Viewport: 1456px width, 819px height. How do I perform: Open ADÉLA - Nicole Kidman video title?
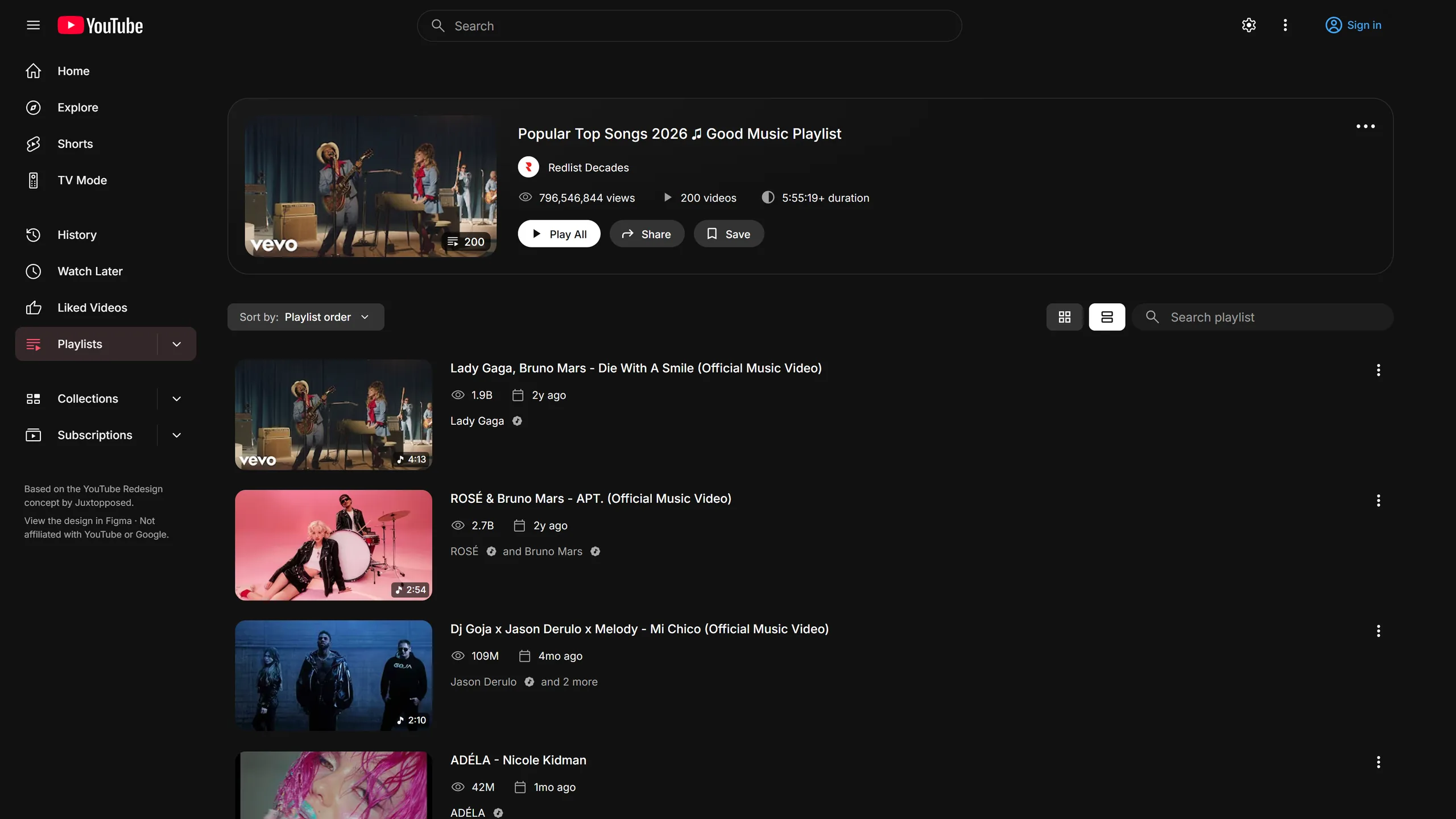[x=518, y=760]
